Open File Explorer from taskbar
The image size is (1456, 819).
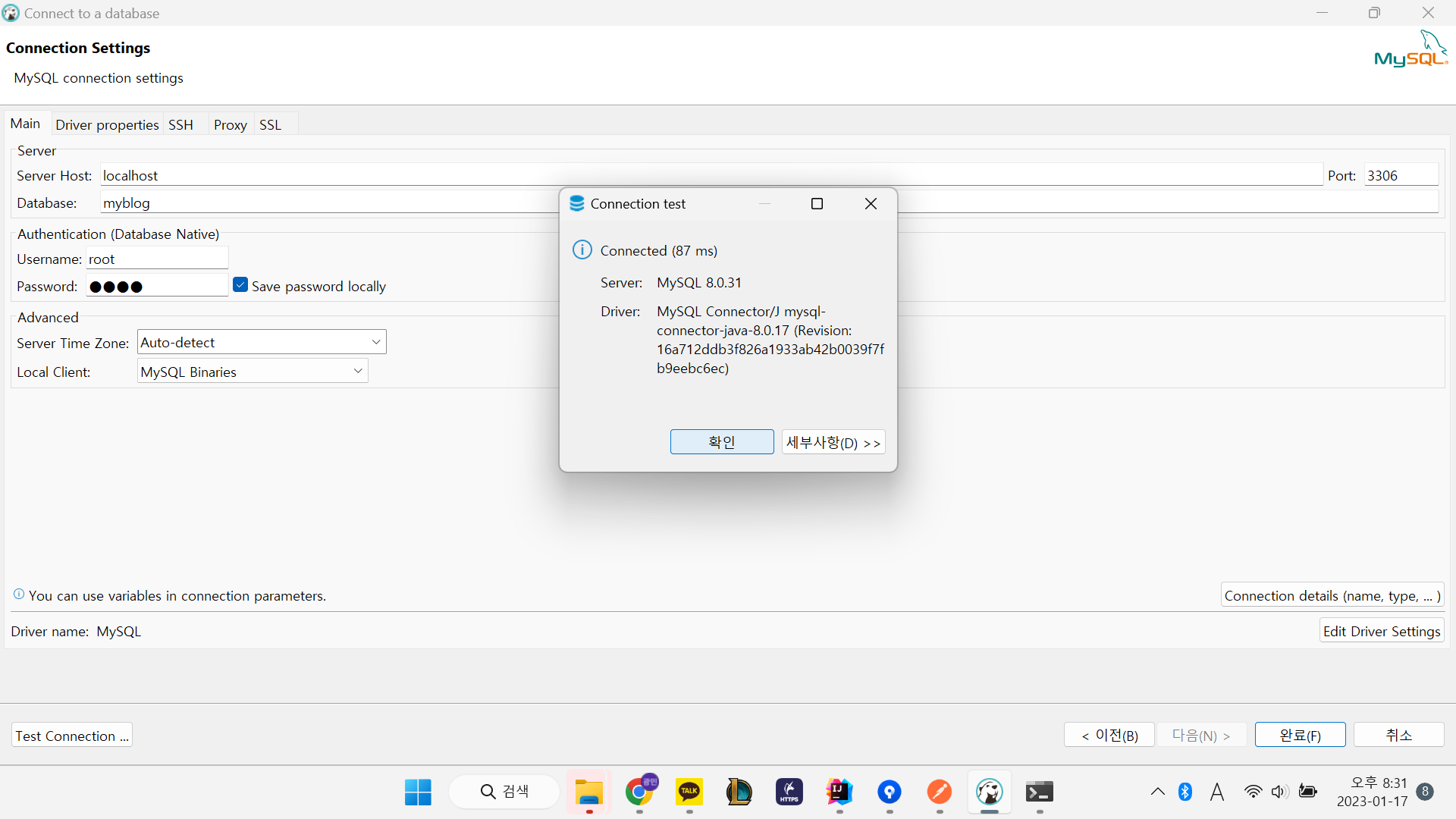tap(589, 792)
